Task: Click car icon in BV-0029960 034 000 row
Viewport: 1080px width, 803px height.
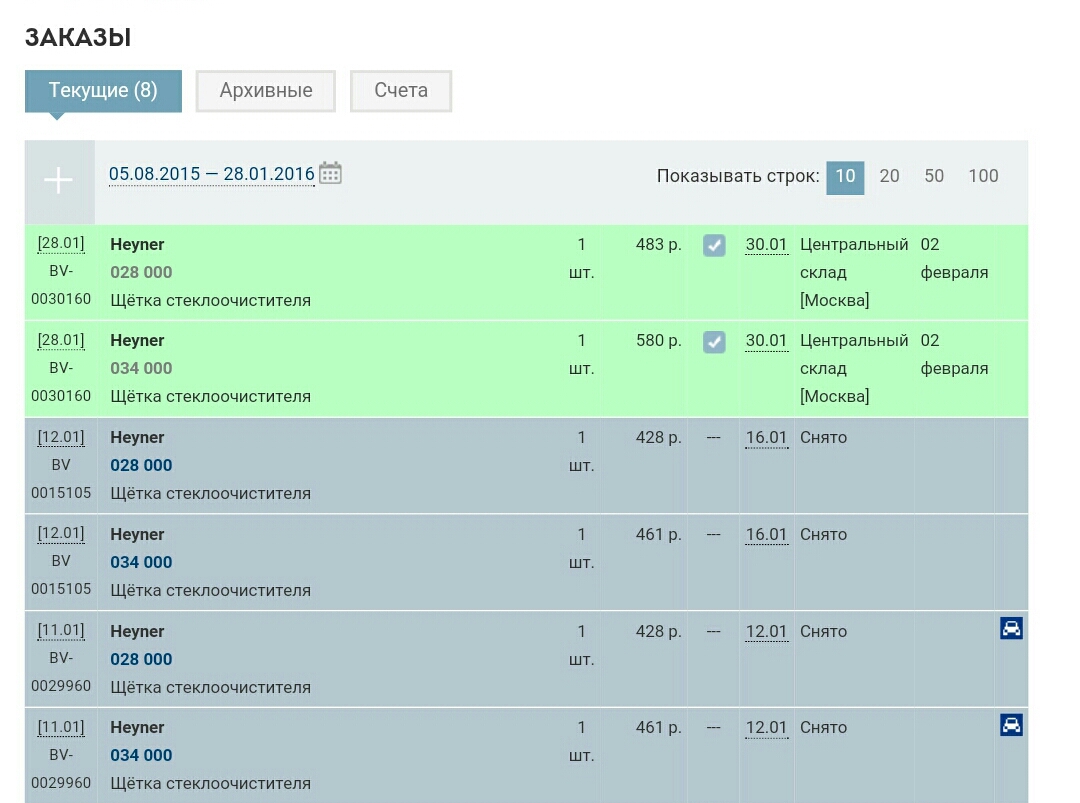Action: tap(1011, 725)
